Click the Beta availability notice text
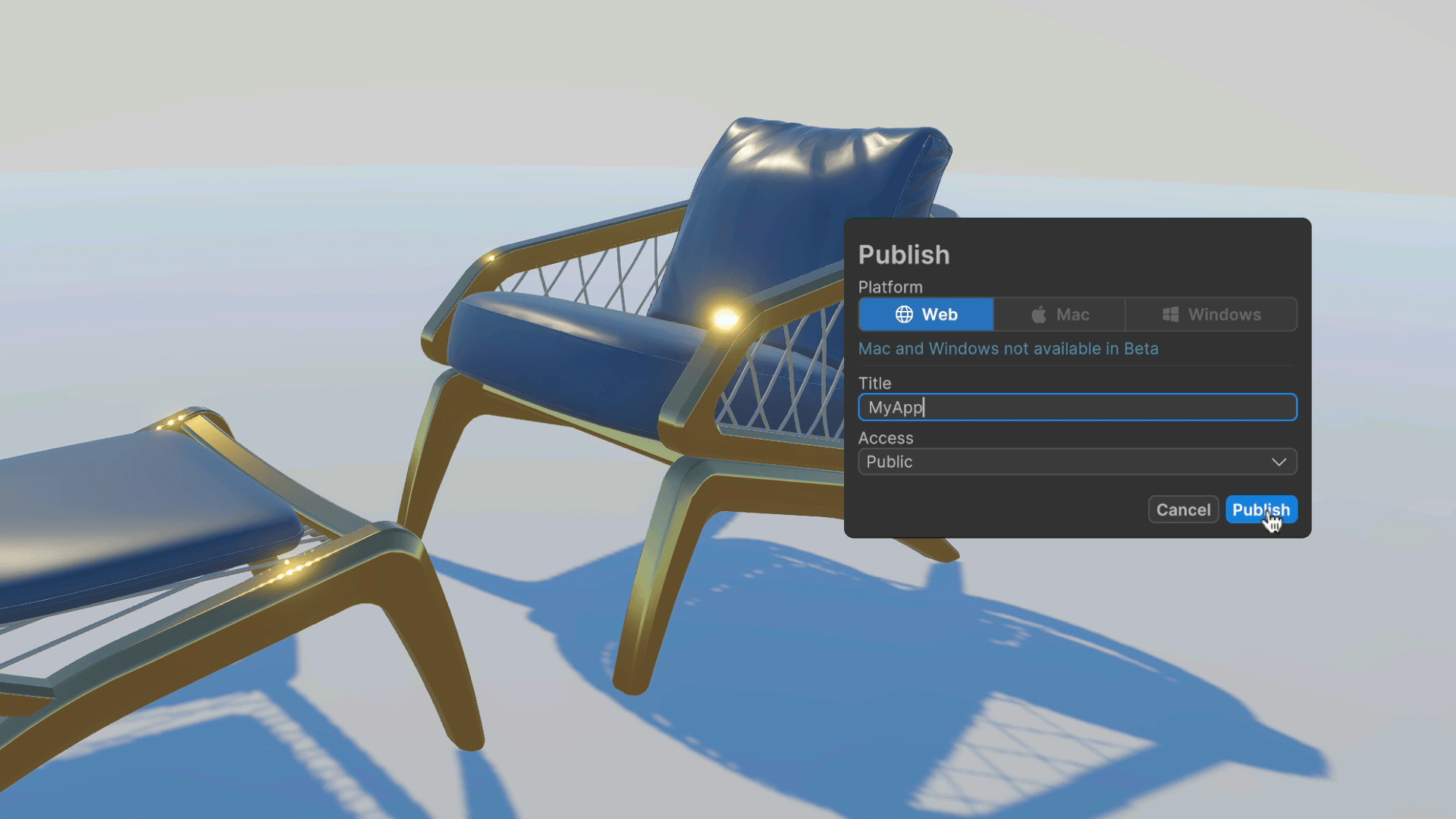 tap(1009, 349)
